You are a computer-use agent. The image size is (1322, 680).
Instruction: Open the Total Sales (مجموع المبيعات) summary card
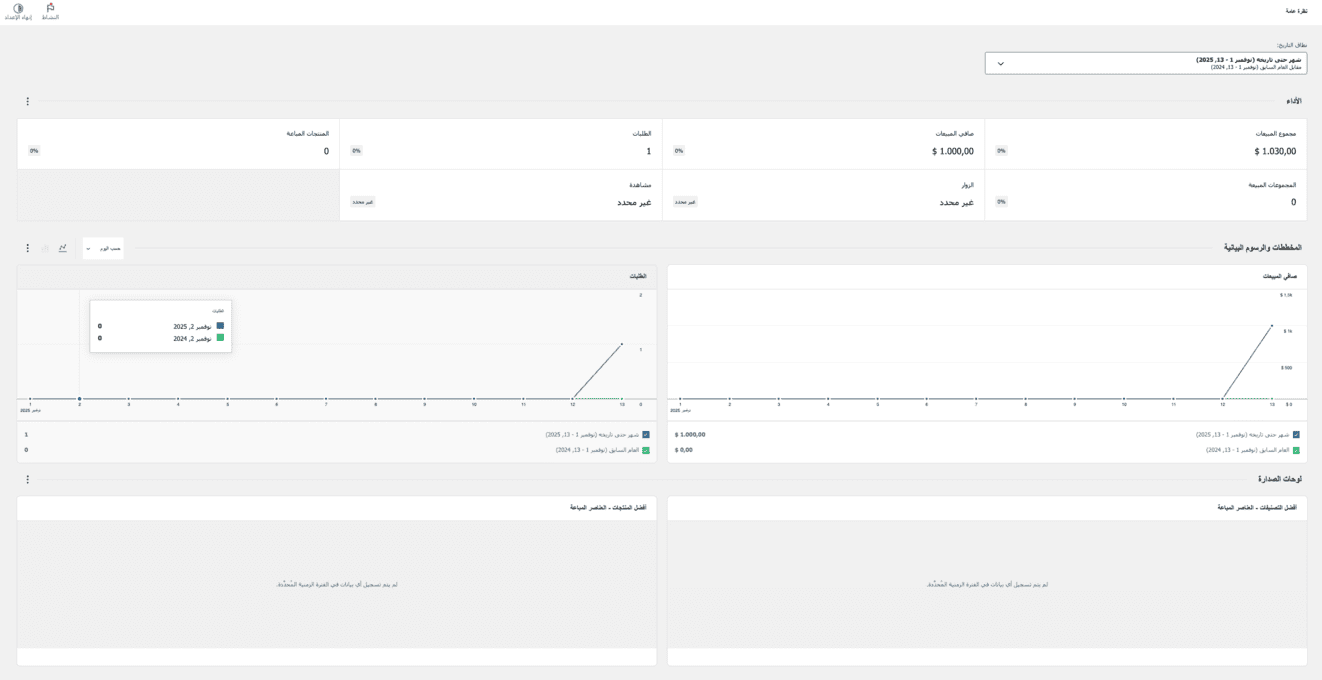tap(1145, 144)
